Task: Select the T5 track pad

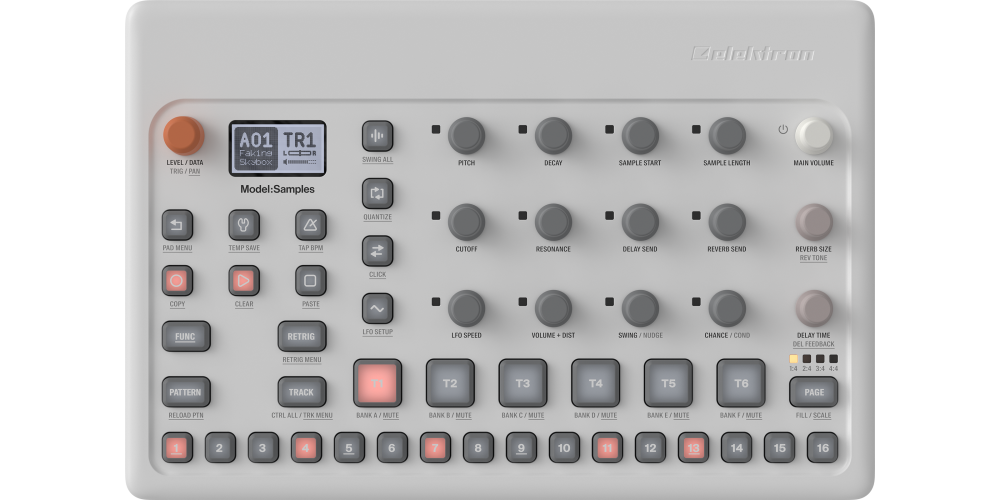Action: pyautogui.click(x=668, y=383)
